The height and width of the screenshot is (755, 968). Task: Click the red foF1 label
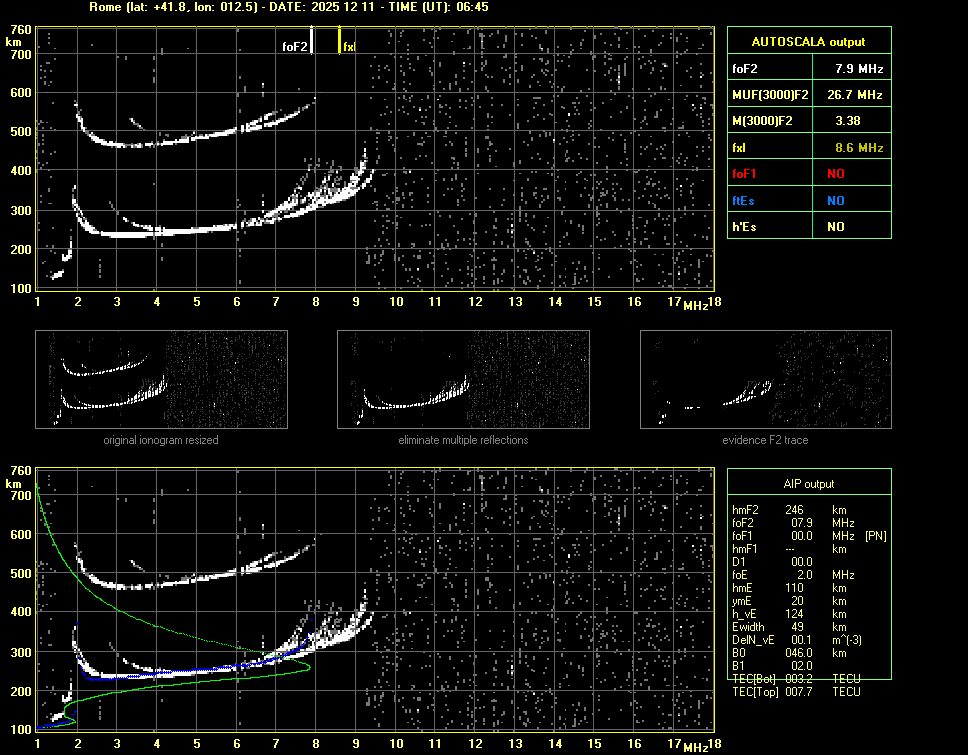pyautogui.click(x=746, y=174)
